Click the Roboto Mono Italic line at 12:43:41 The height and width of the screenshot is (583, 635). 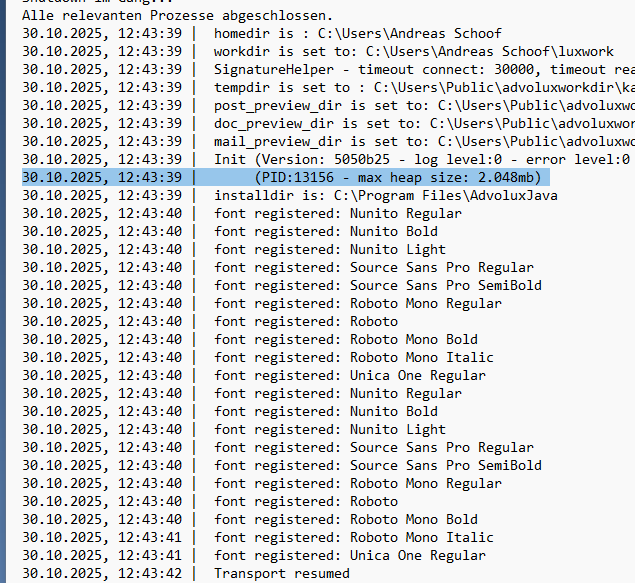pyautogui.click(x=353, y=538)
